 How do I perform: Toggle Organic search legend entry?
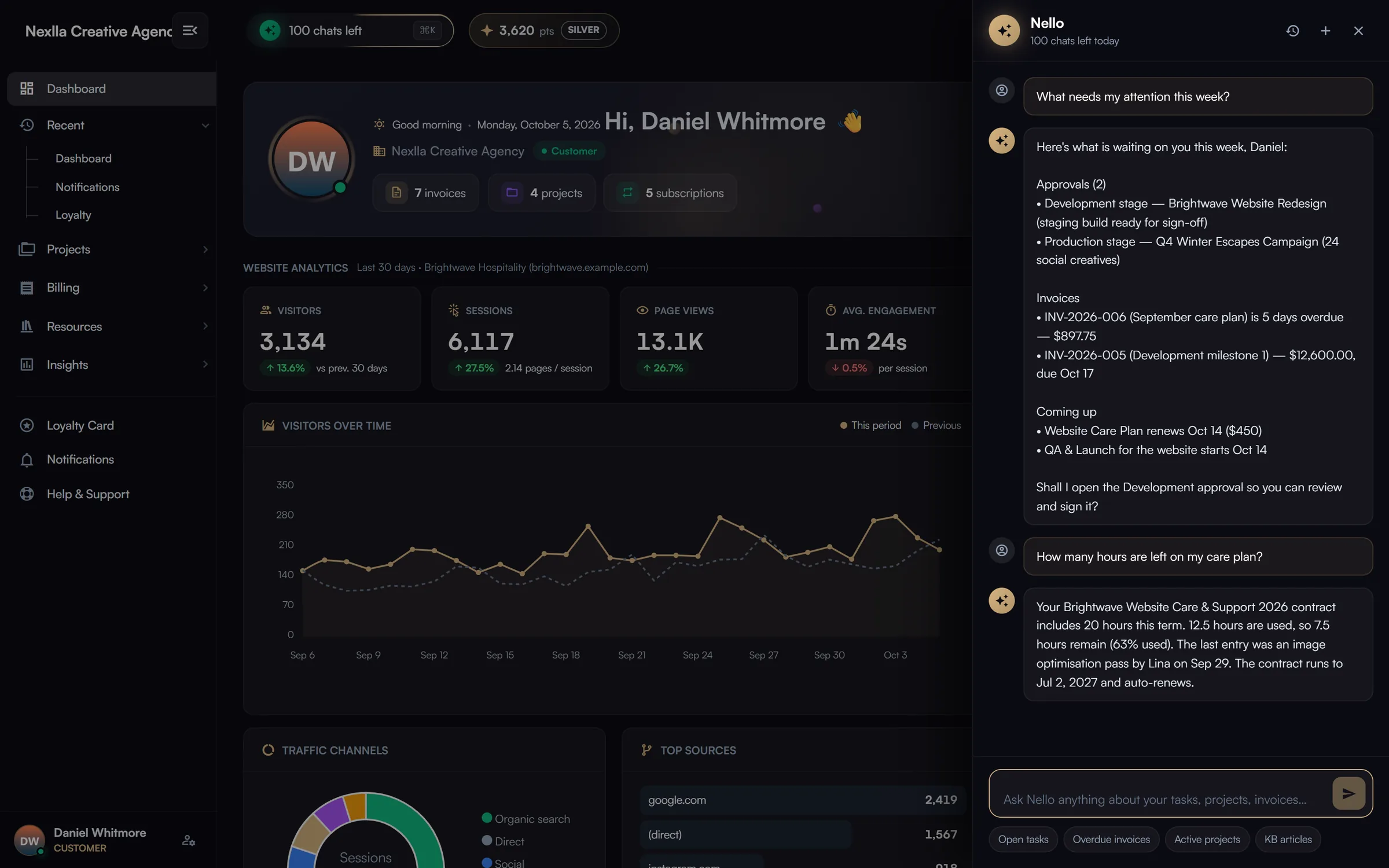[x=526, y=818]
